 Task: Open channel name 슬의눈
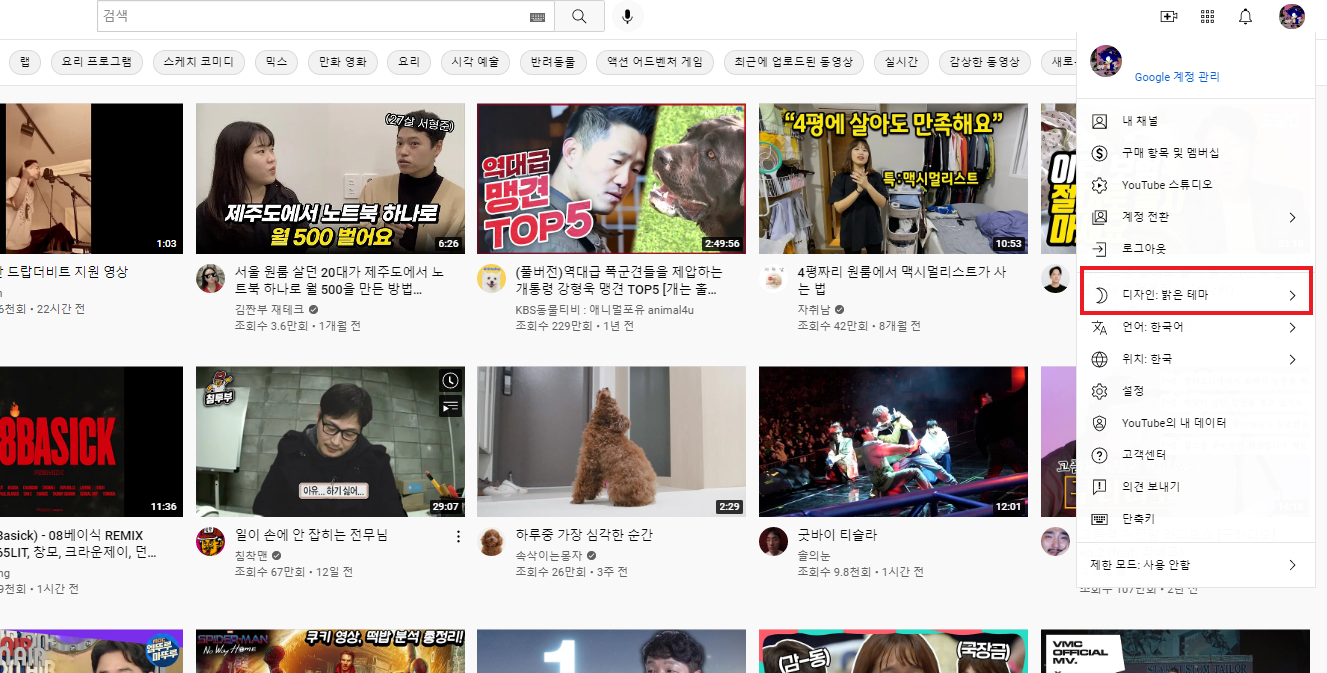(x=814, y=555)
